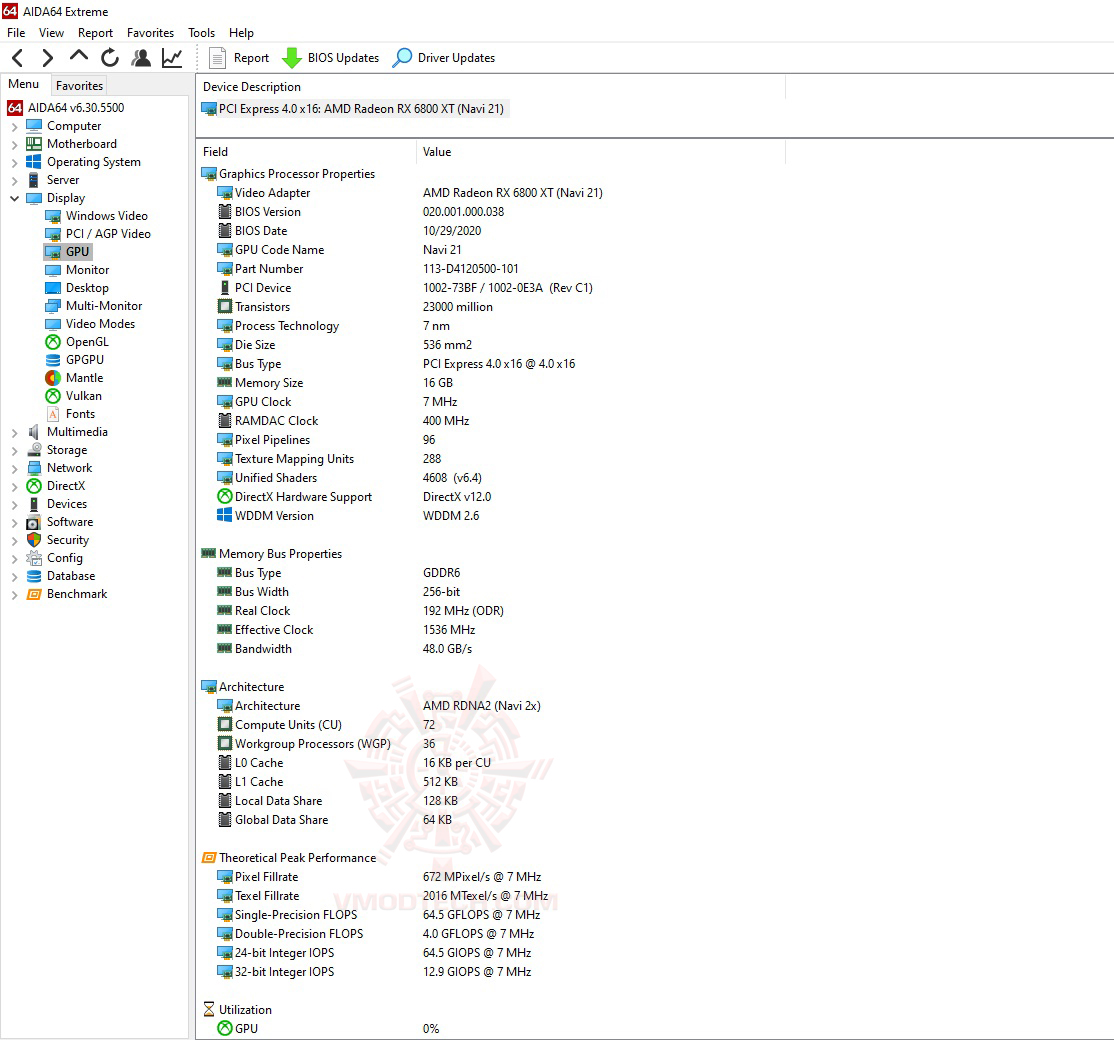Click the Device Description column header
The image size is (1114, 1040).
(x=491, y=87)
